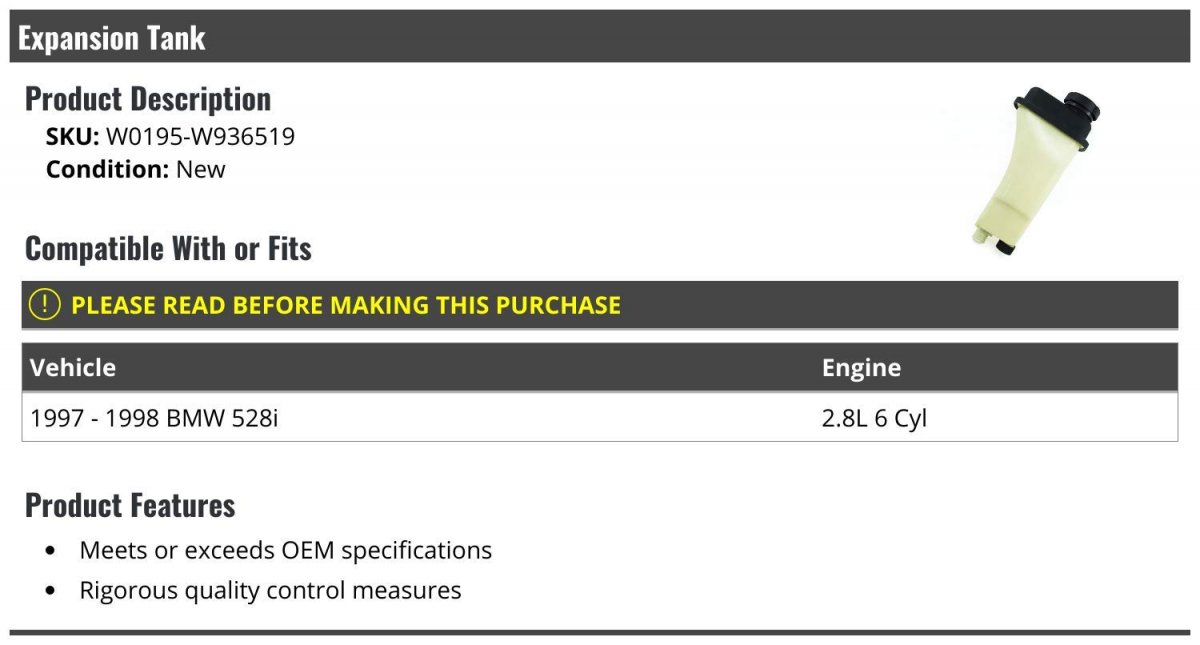
Task: Select the Compatible With or Fits heading
Action: (168, 248)
